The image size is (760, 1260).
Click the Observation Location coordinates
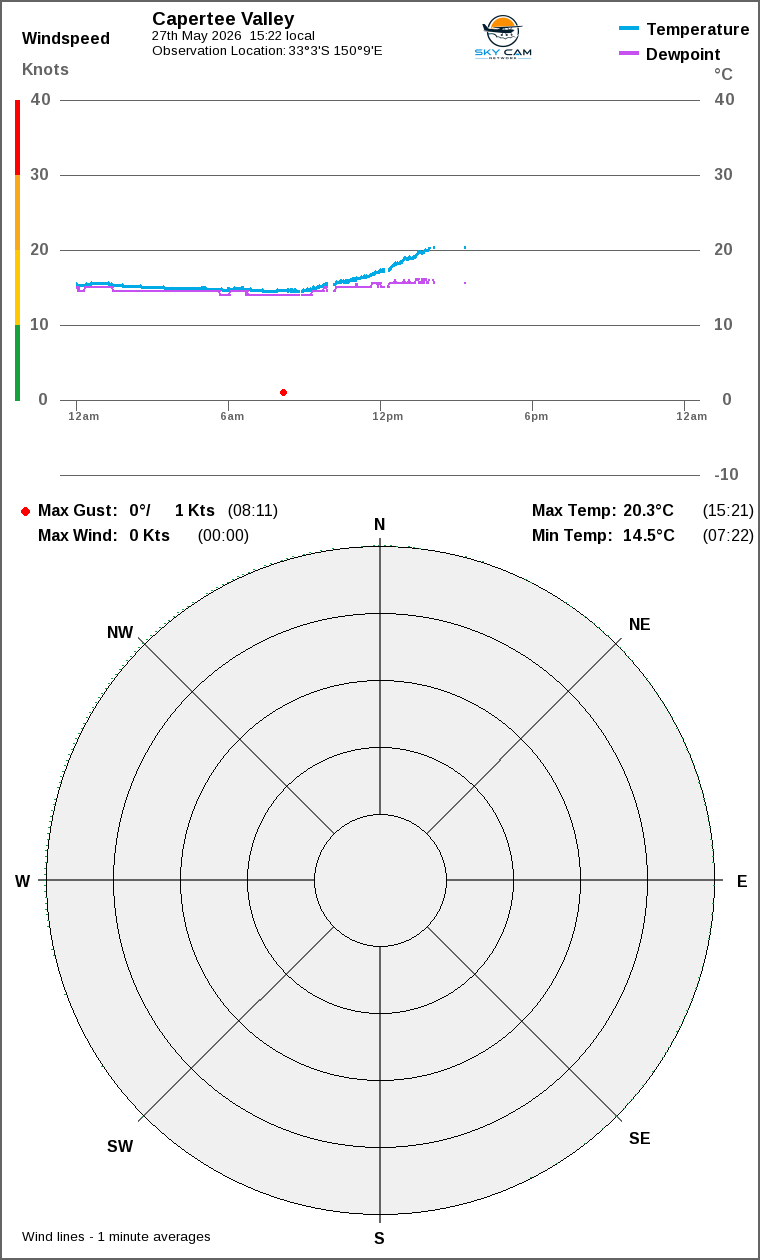click(335, 51)
